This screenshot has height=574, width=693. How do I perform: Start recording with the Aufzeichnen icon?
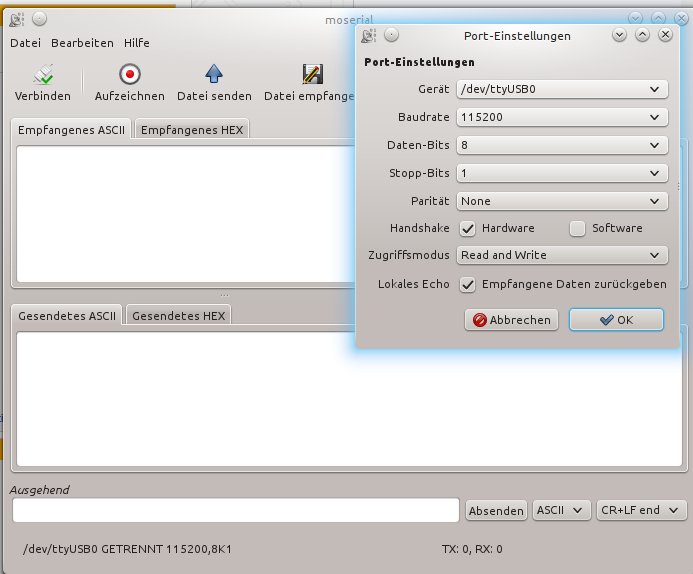point(129,74)
